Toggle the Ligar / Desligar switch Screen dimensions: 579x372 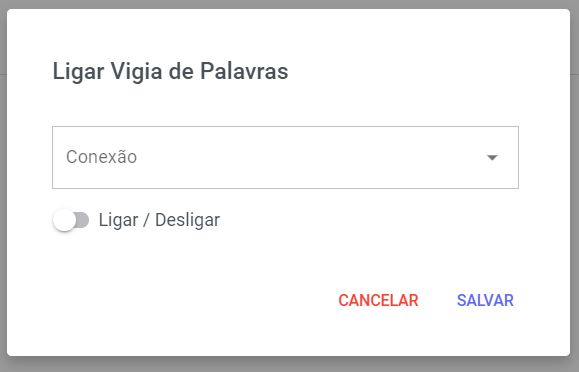point(71,220)
